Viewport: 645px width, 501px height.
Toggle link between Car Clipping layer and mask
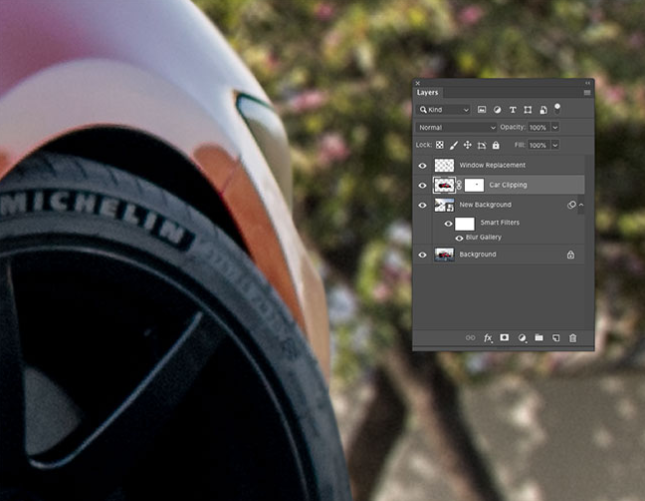point(459,185)
